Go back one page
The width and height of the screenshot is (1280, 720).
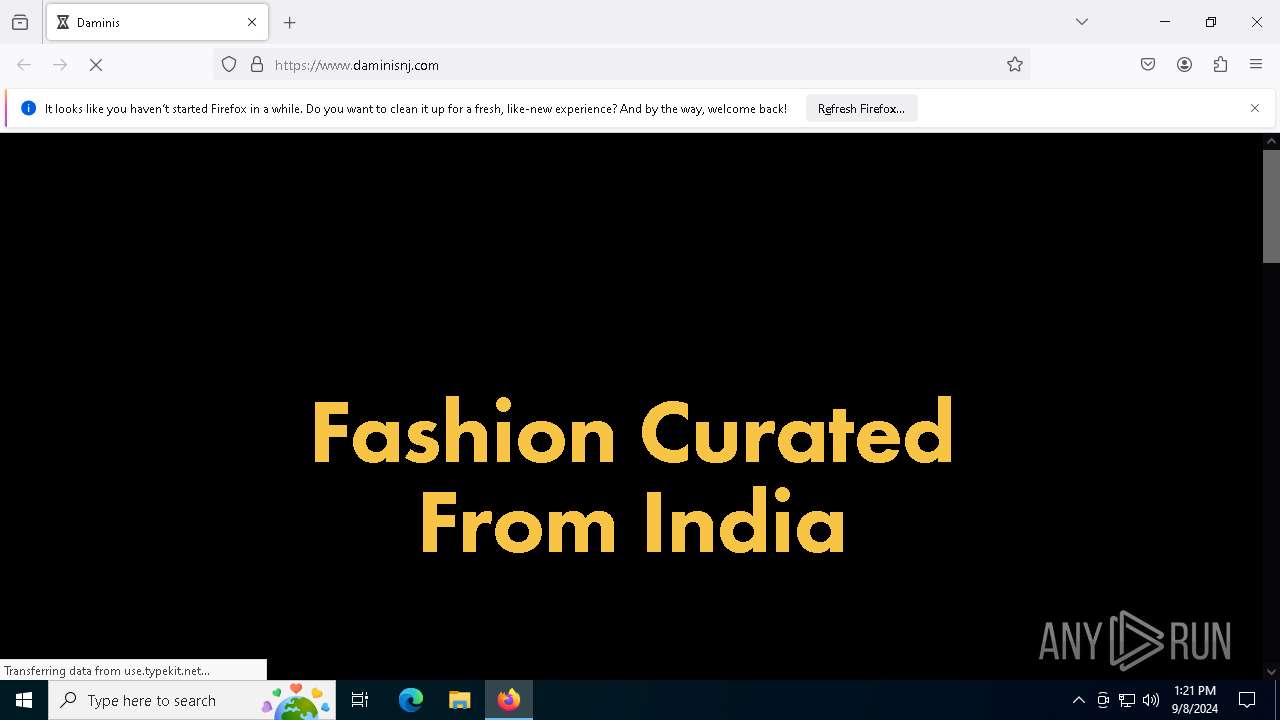(24, 65)
